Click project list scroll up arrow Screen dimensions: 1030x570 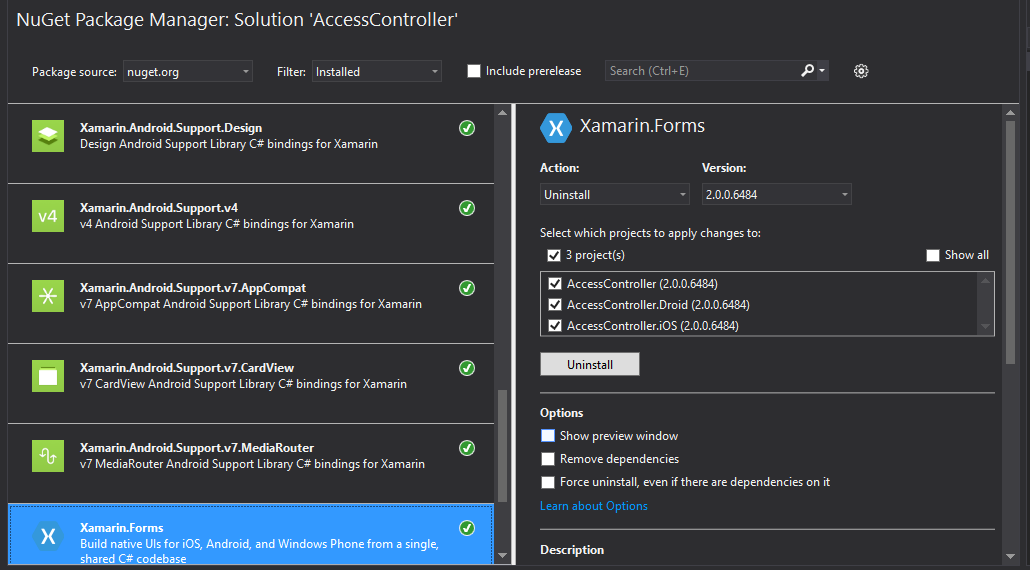[x=985, y=281]
